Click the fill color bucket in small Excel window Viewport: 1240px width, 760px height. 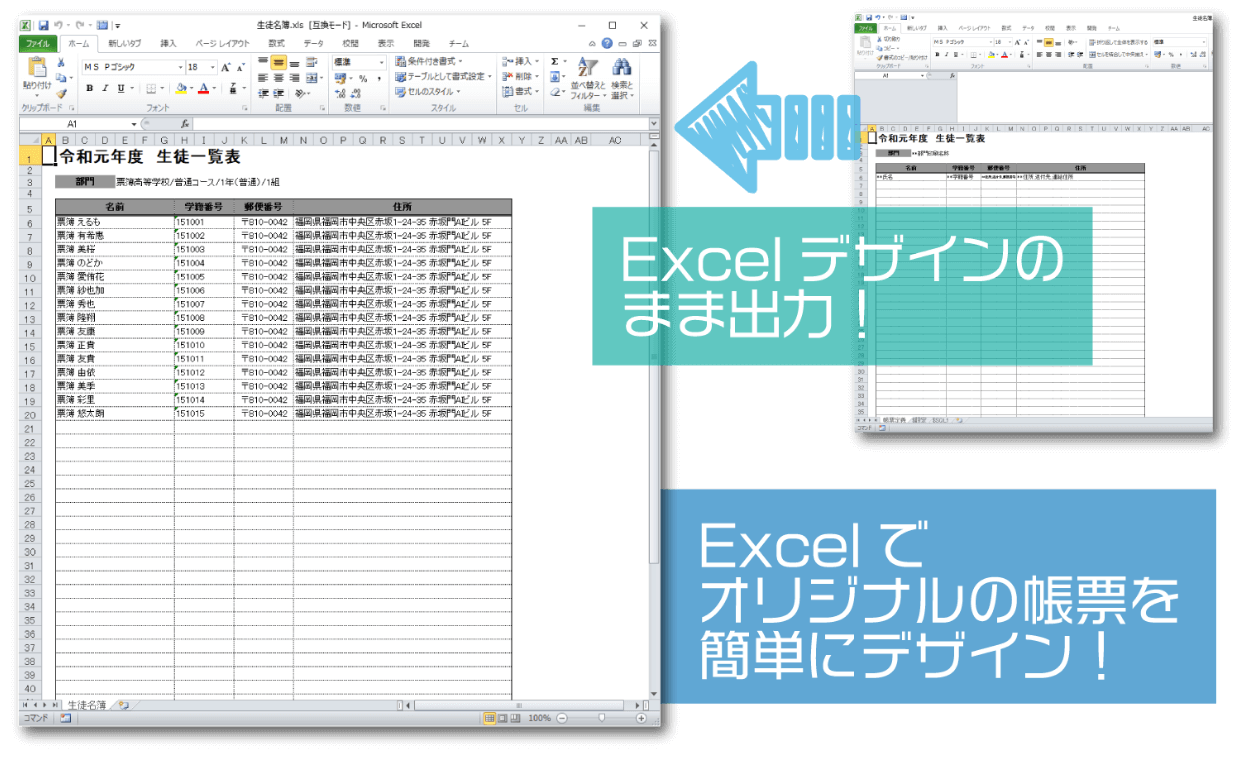click(992, 55)
